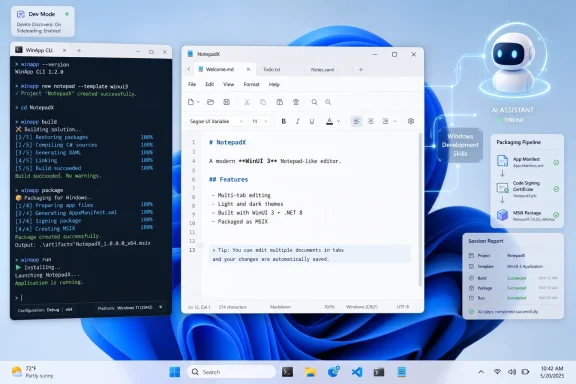576x384 pixels.
Task: Open NotepadX from the taskbar
Action: coord(402,372)
